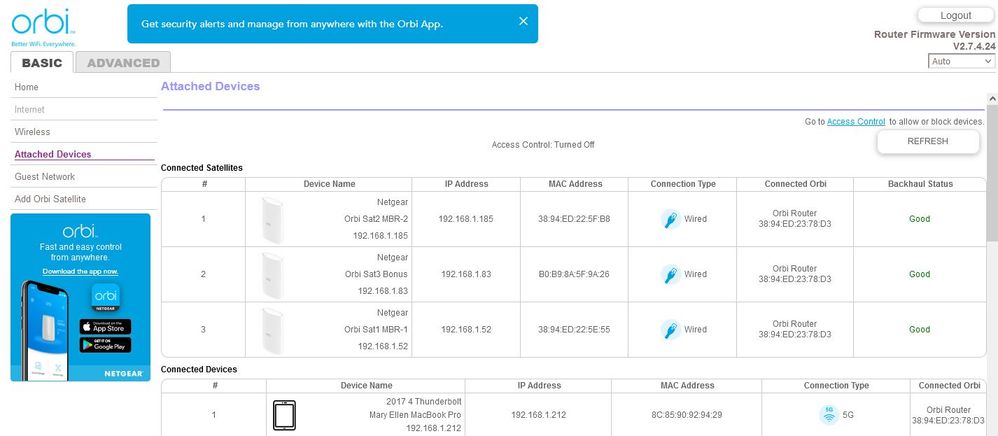Click the MAC address 38:94:ED:22:5F:B8

(574, 219)
